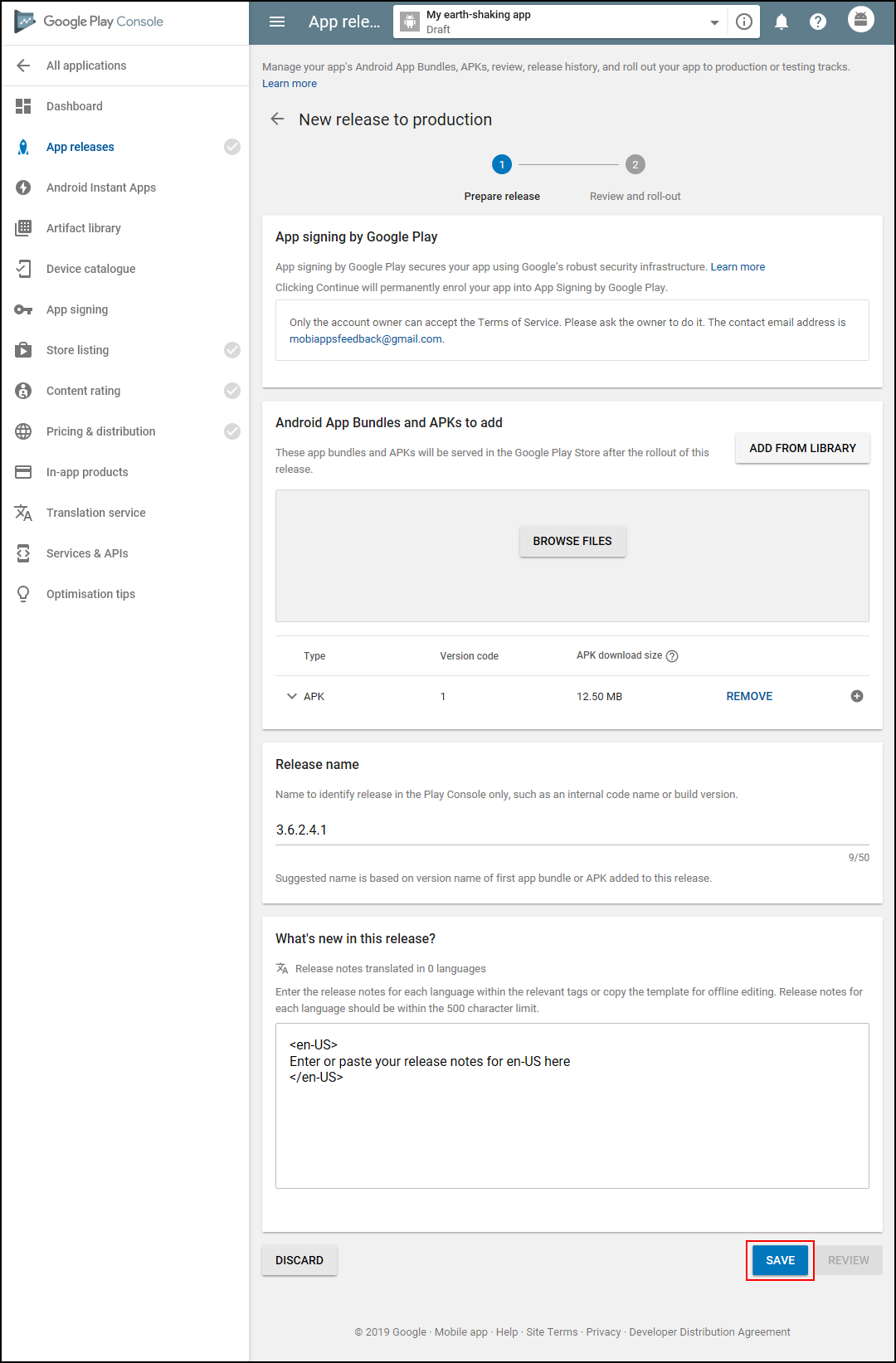Image resolution: width=896 pixels, height=1363 pixels.
Task: Click the release notes text area
Action: click(x=572, y=1106)
